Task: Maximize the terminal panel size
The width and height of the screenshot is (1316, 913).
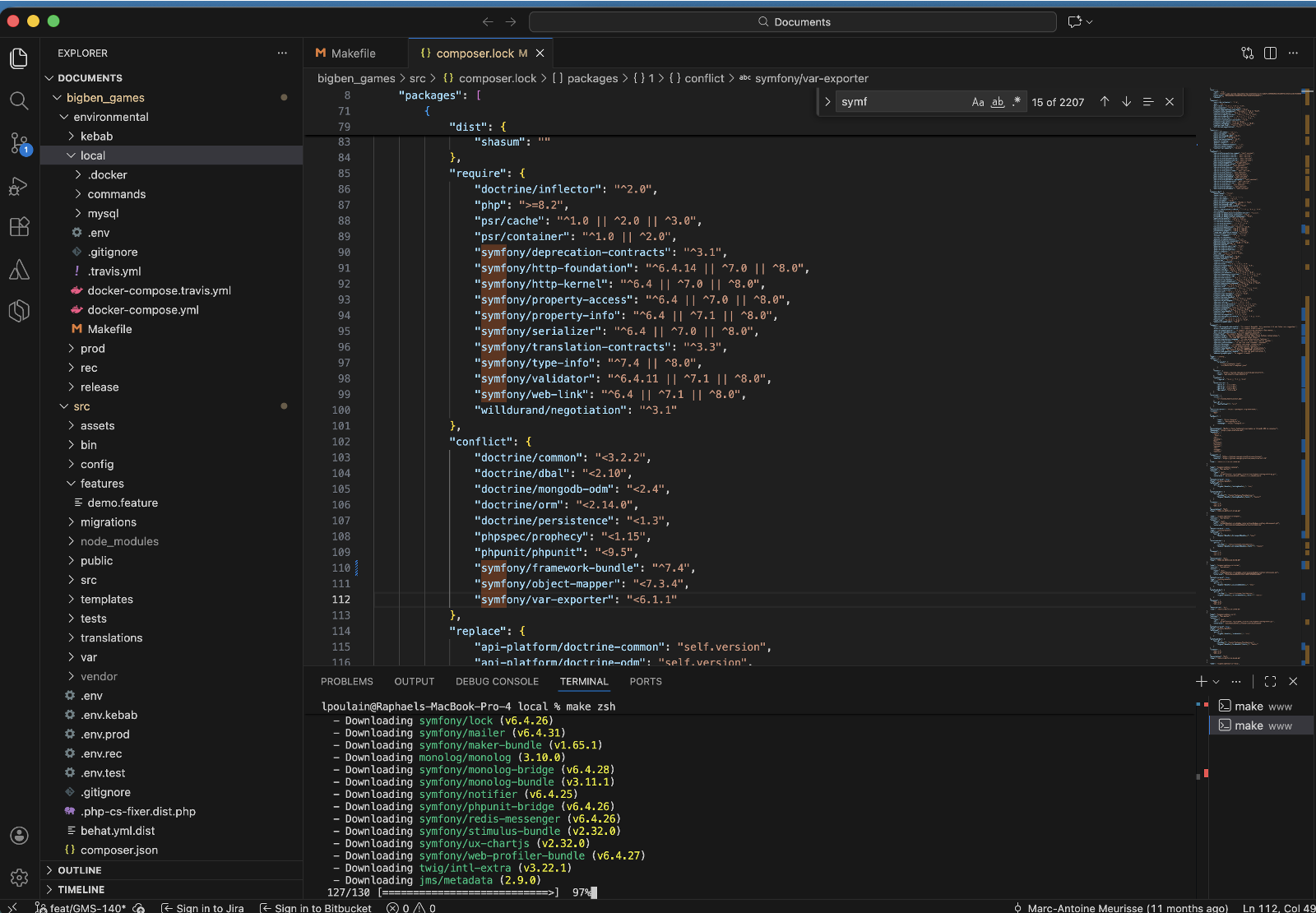Action: click(1270, 682)
